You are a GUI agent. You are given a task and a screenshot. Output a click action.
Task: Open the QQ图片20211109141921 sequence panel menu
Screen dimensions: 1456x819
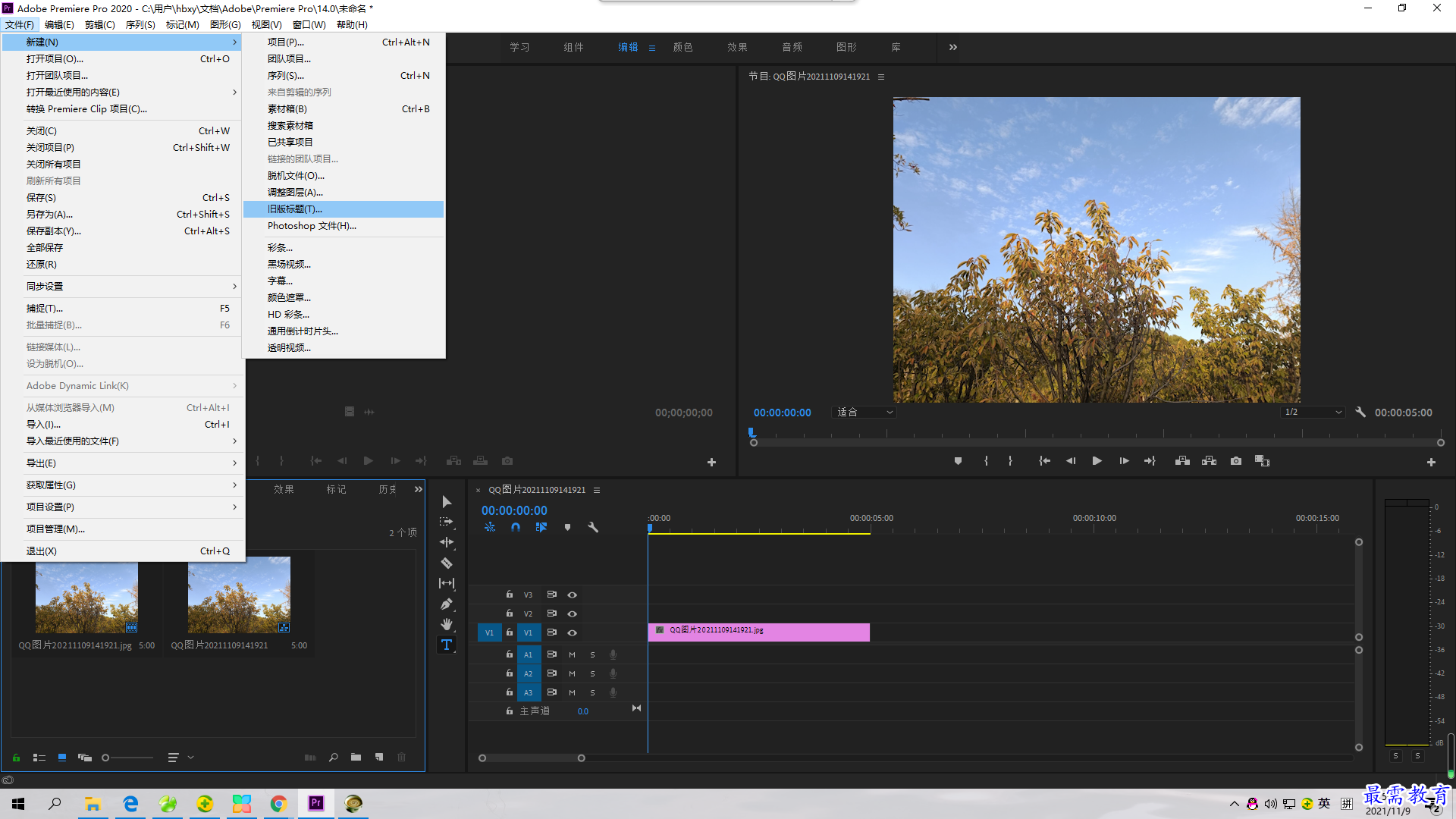point(597,490)
